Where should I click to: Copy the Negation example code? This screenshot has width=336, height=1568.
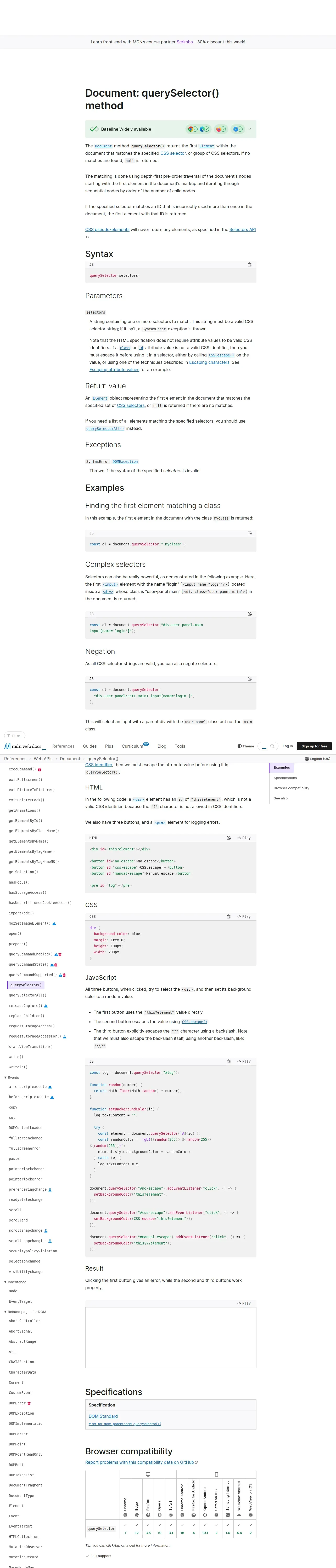[249, 679]
